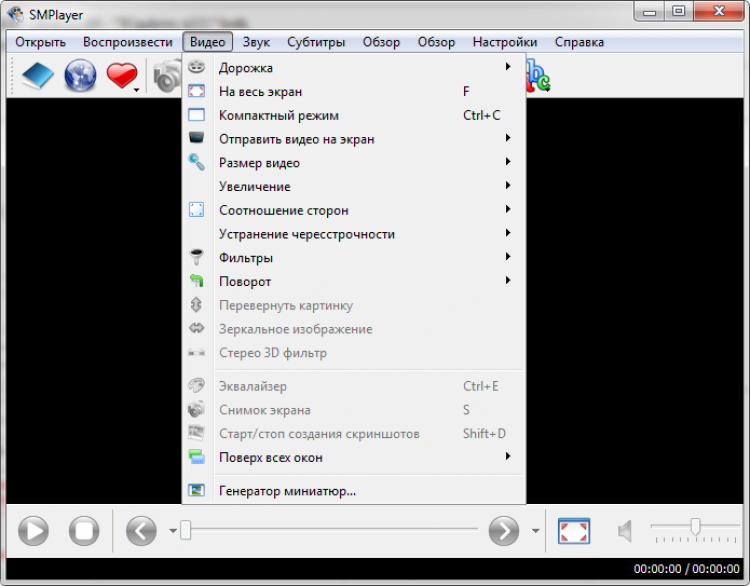Open the rewind button dropdown arrow
Image resolution: width=750 pixels, height=586 pixels.
click(x=173, y=531)
